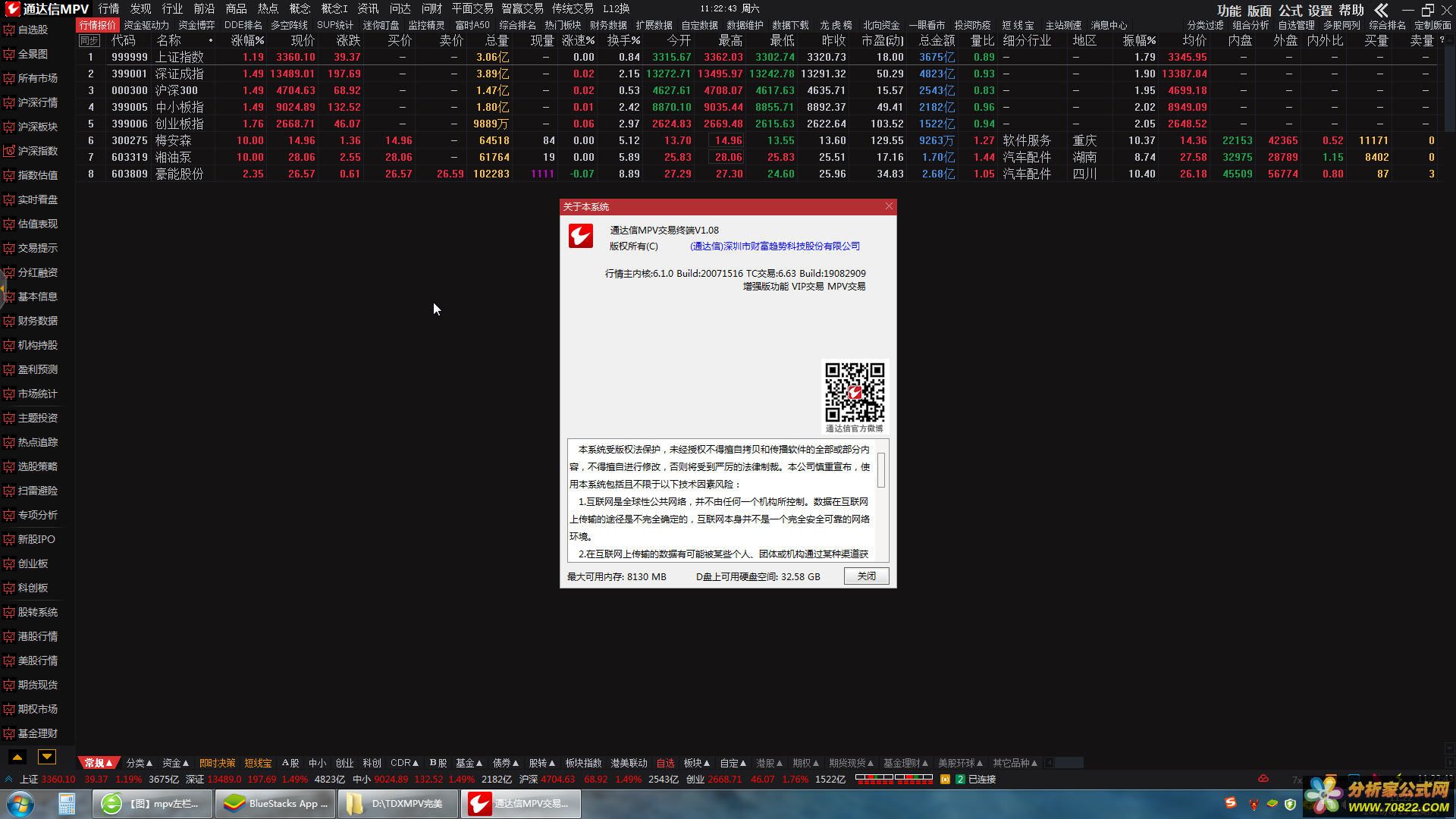Expand the 港股 bottom tab menu

[770, 763]
